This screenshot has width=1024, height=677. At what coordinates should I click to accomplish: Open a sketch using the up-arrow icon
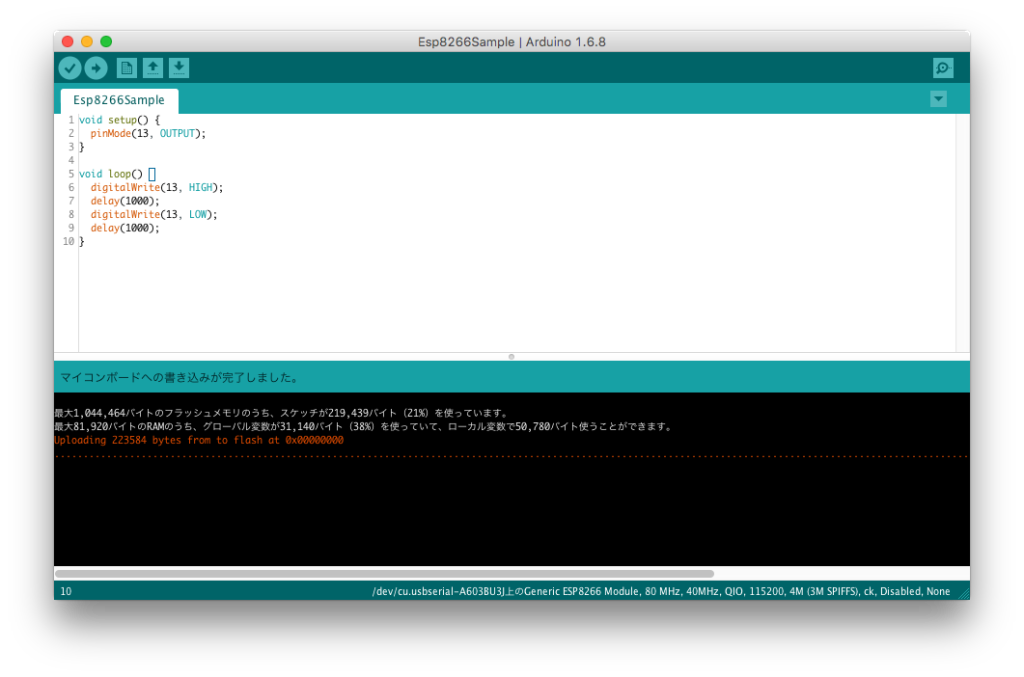pos(153,68)
